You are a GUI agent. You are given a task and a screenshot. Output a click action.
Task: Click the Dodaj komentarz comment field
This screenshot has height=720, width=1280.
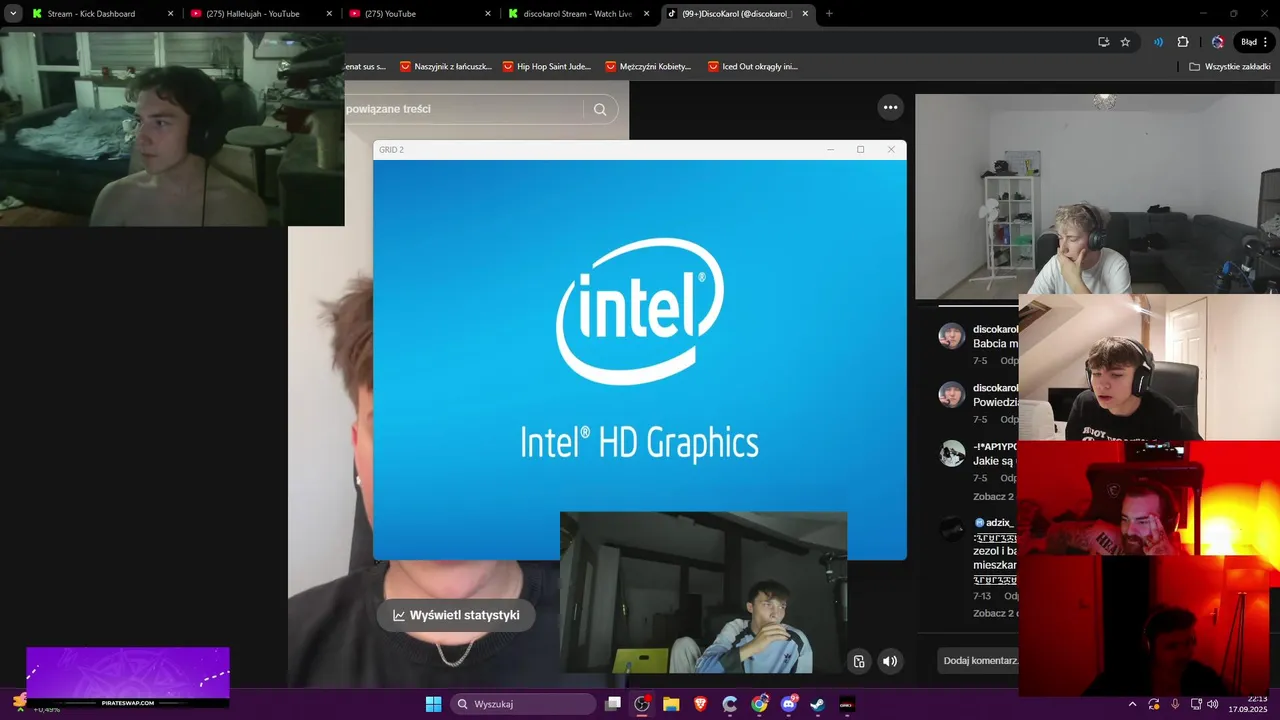point(980,661)
